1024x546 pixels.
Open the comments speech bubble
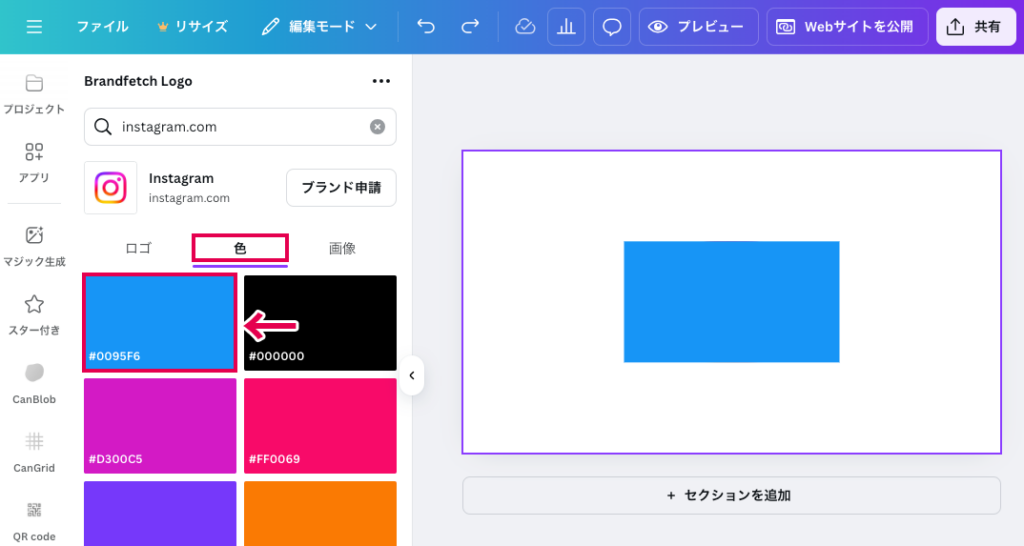coord(612,27)
